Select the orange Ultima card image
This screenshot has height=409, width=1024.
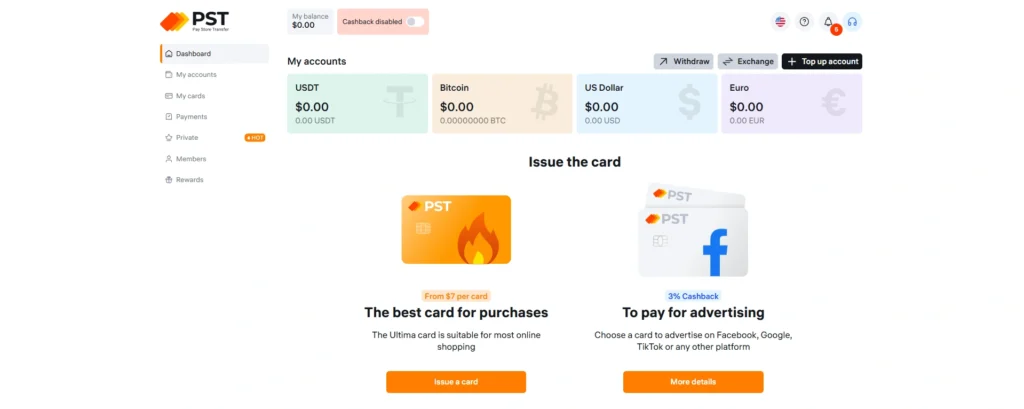coord(456,230)
